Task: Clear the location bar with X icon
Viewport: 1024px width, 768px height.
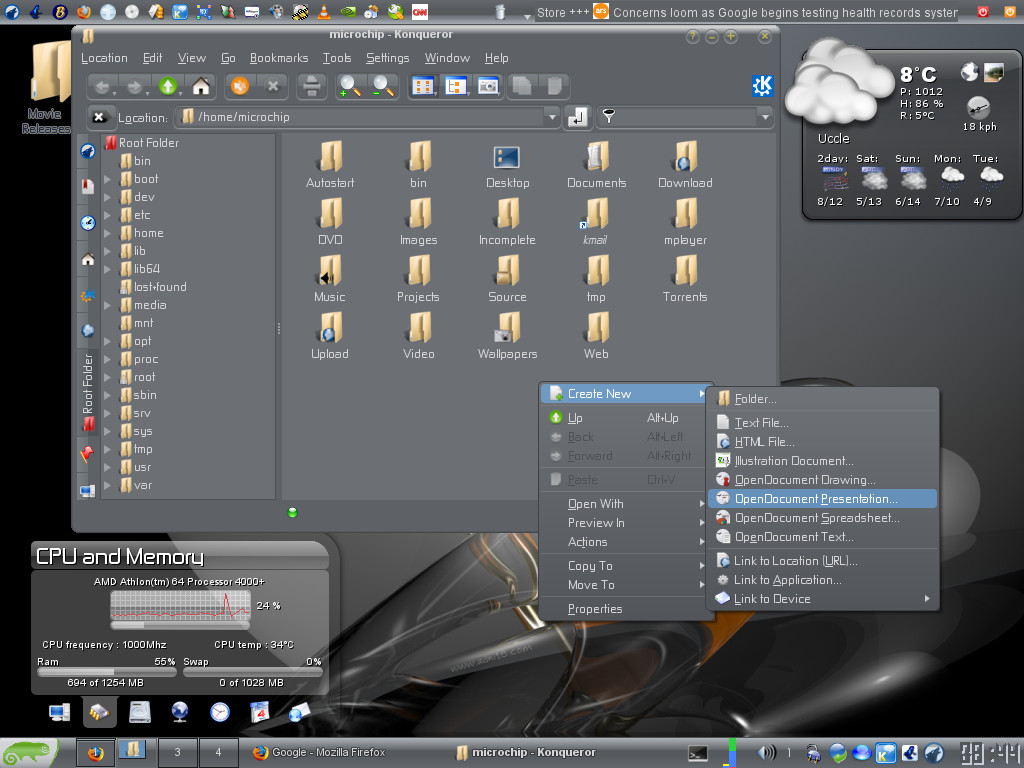Action: 99,117
